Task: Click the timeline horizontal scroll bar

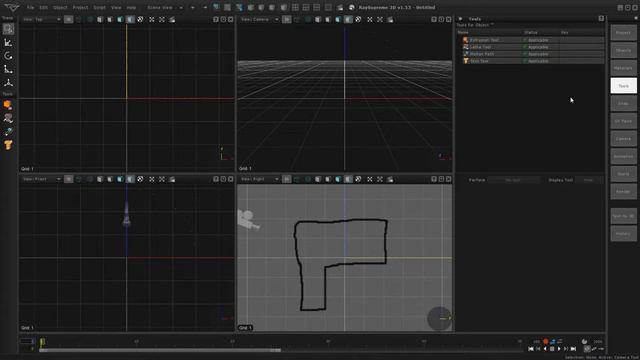Action: [x=160, y=350]
